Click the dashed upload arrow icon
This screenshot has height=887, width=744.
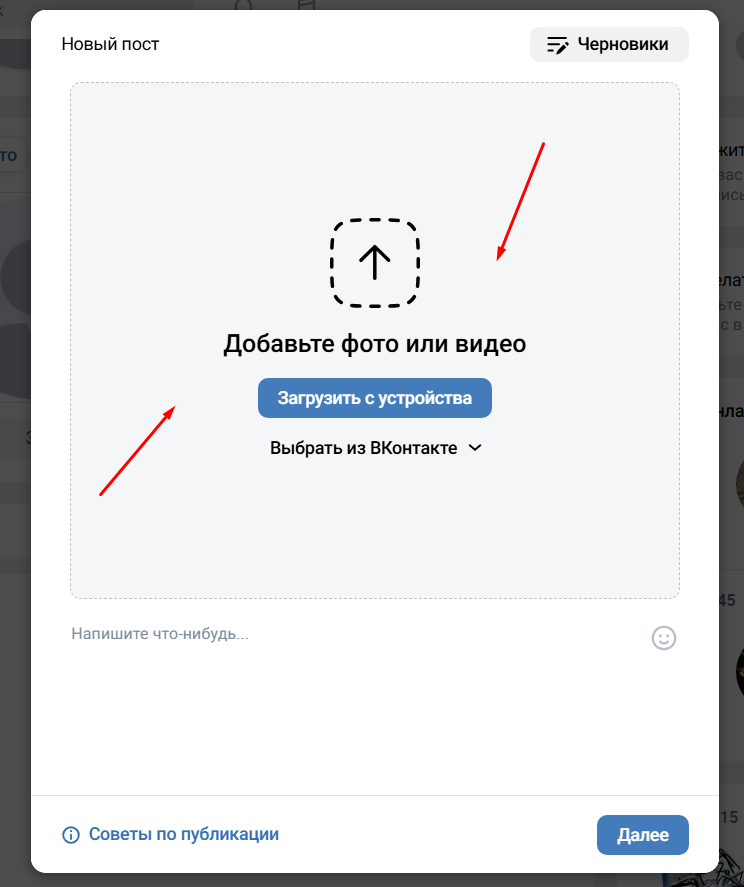click(x=375, y=263)
